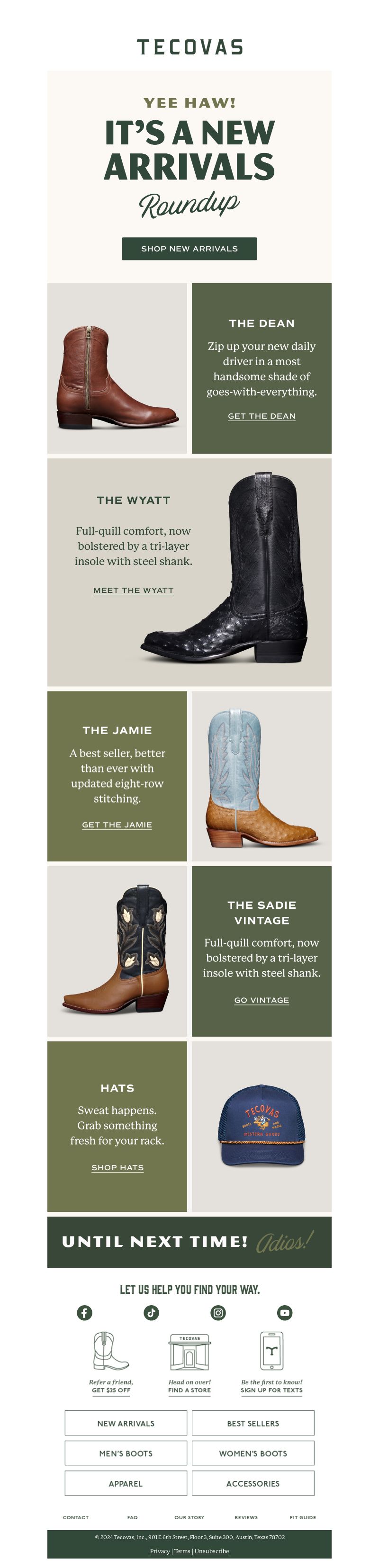Click Shop New Arrivals button
The image size is (379, 1568).
[189, 248]
